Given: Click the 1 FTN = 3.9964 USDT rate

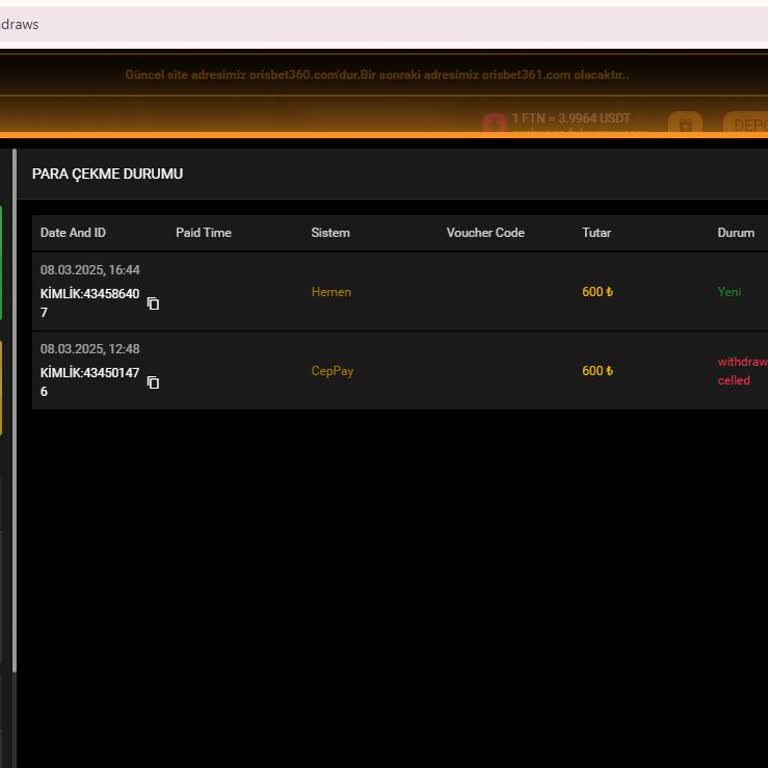Looking at the screenshot, I should [571, 119].
